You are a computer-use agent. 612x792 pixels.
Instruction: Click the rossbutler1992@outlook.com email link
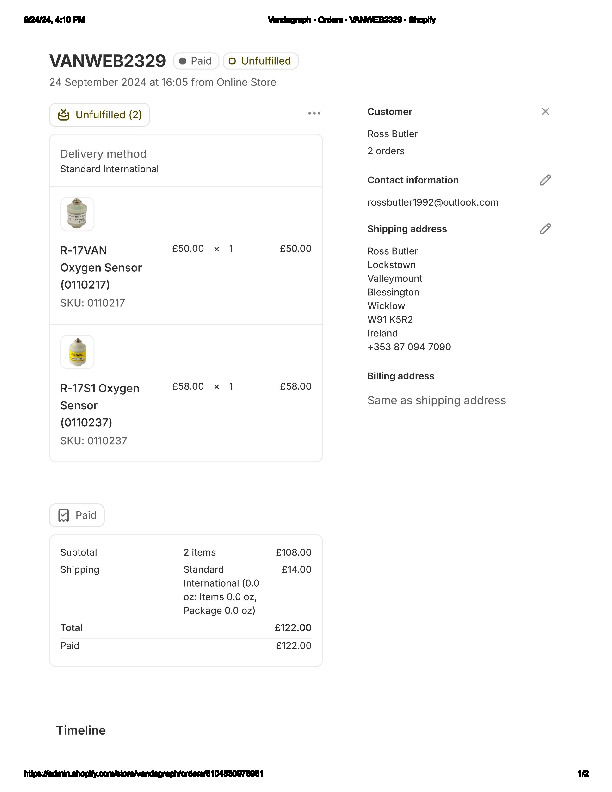pos(432,202)
